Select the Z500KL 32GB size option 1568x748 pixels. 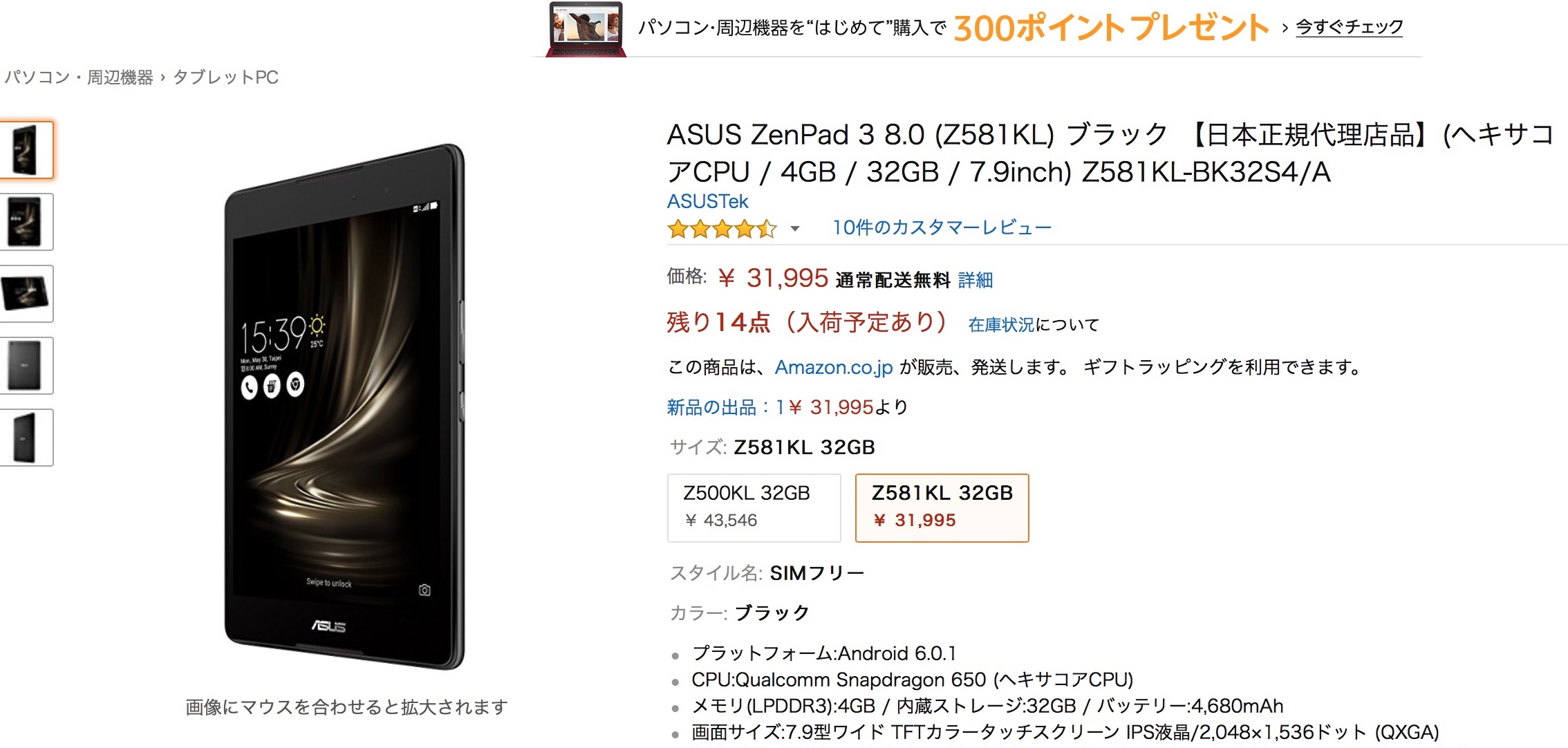coord(754,507)
